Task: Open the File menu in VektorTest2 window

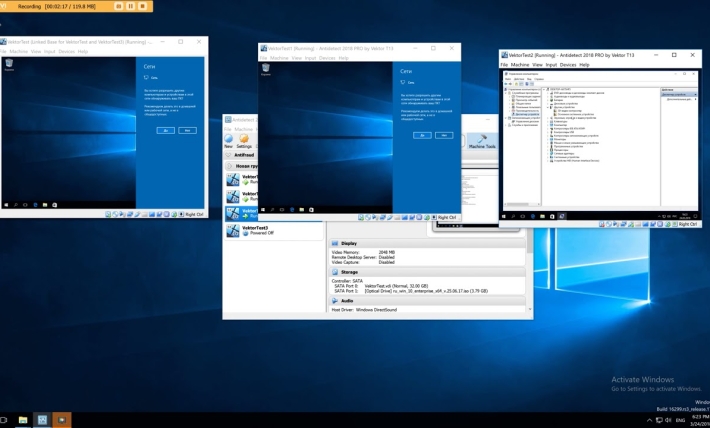Action: coord(504,65)
